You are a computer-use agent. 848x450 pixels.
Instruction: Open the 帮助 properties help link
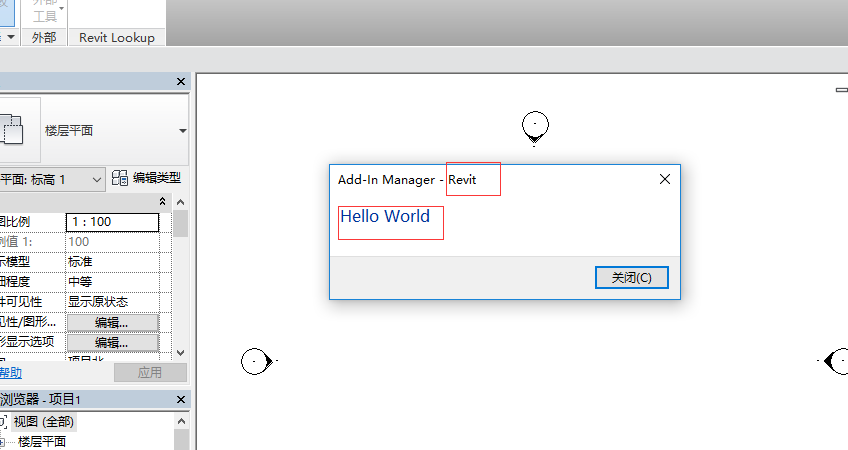[11, 373]
